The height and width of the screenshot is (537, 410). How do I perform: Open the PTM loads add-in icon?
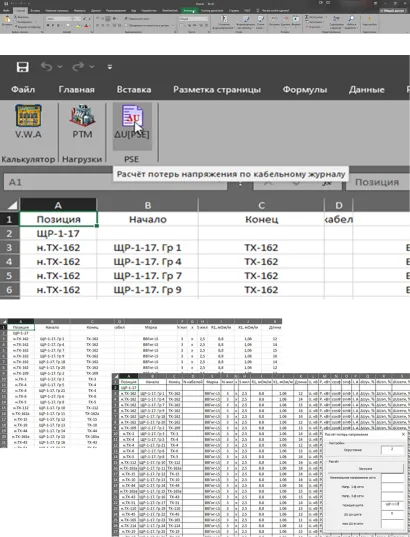click(82, 122)
